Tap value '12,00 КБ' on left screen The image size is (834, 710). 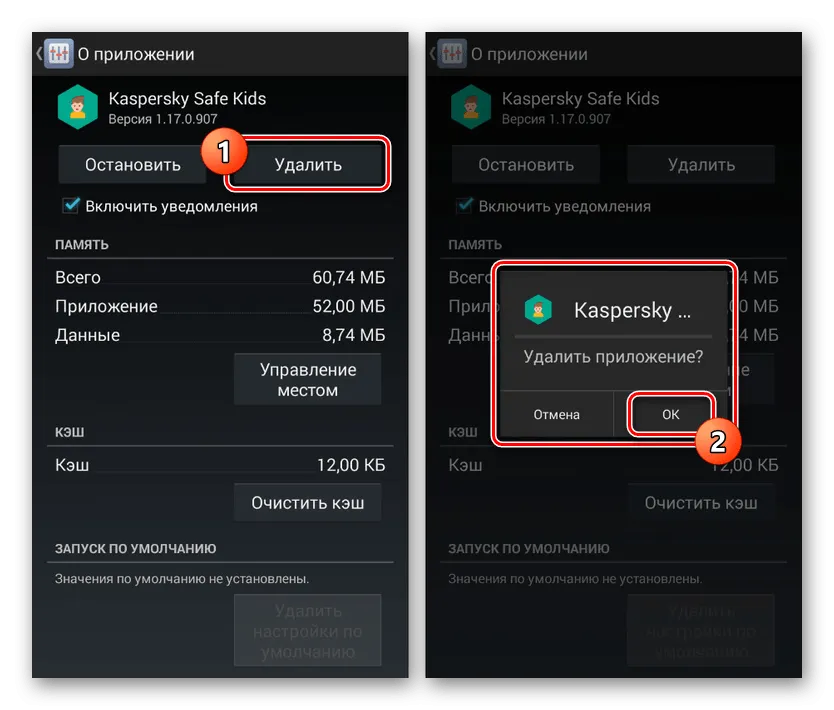coord(351,465)
